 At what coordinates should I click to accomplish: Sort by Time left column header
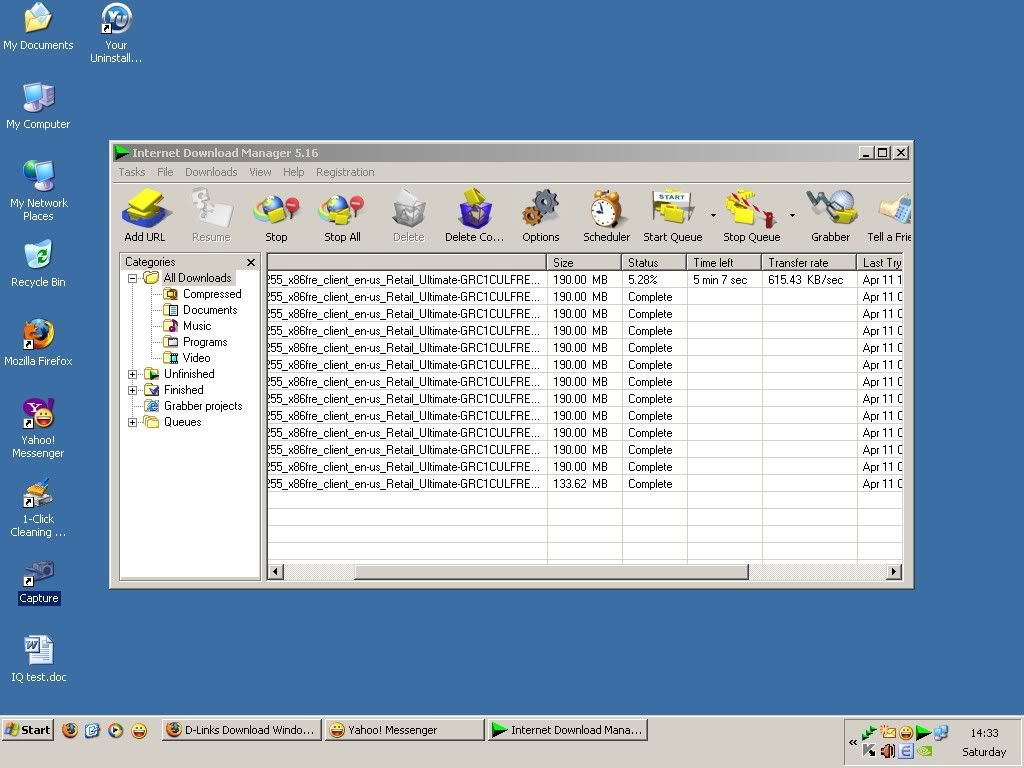pos(724,263)
